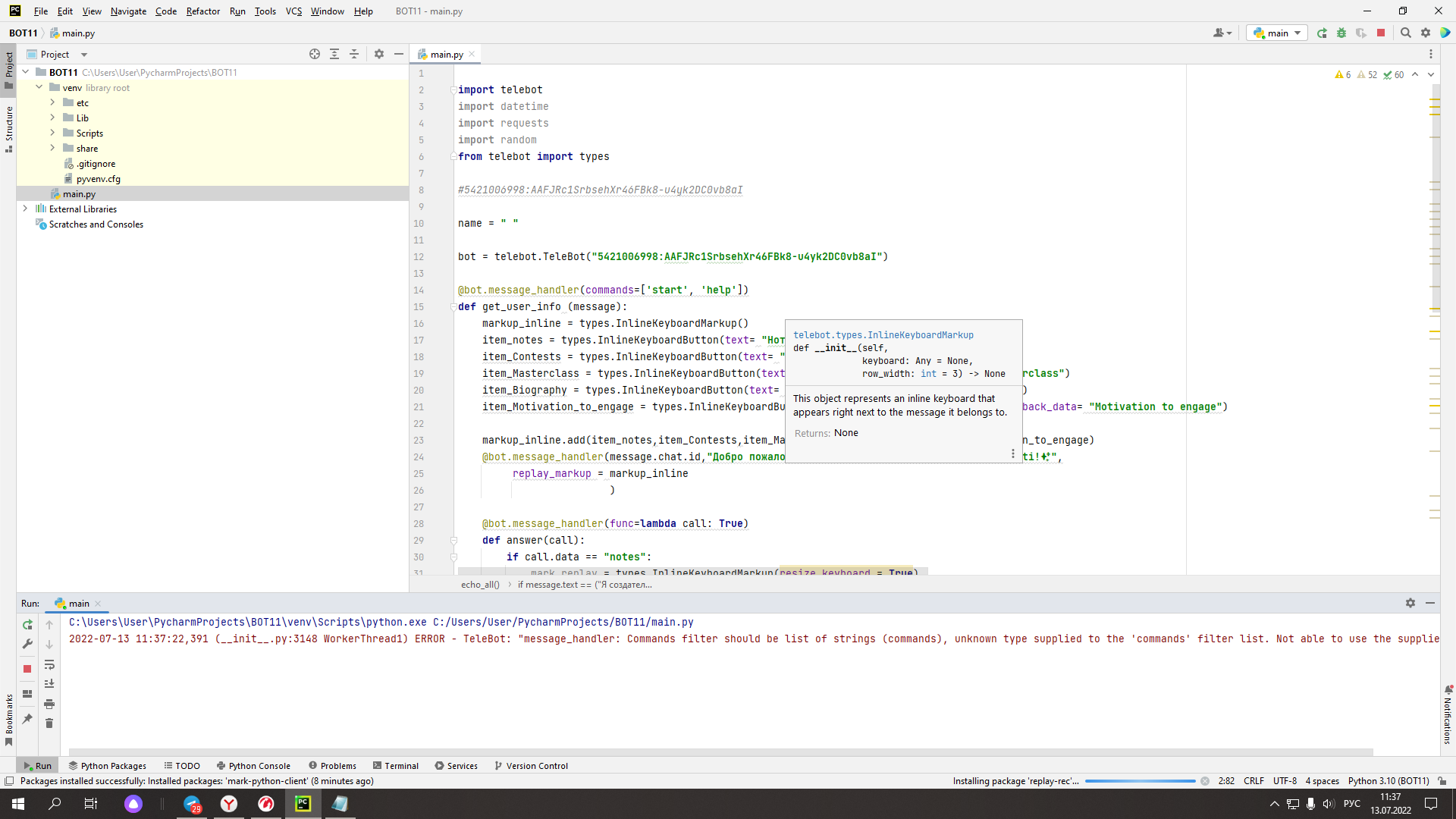This screenshot has height=819, width=1456.
Task: Open the main run configuration dropdown
Action: [1276, 33]
